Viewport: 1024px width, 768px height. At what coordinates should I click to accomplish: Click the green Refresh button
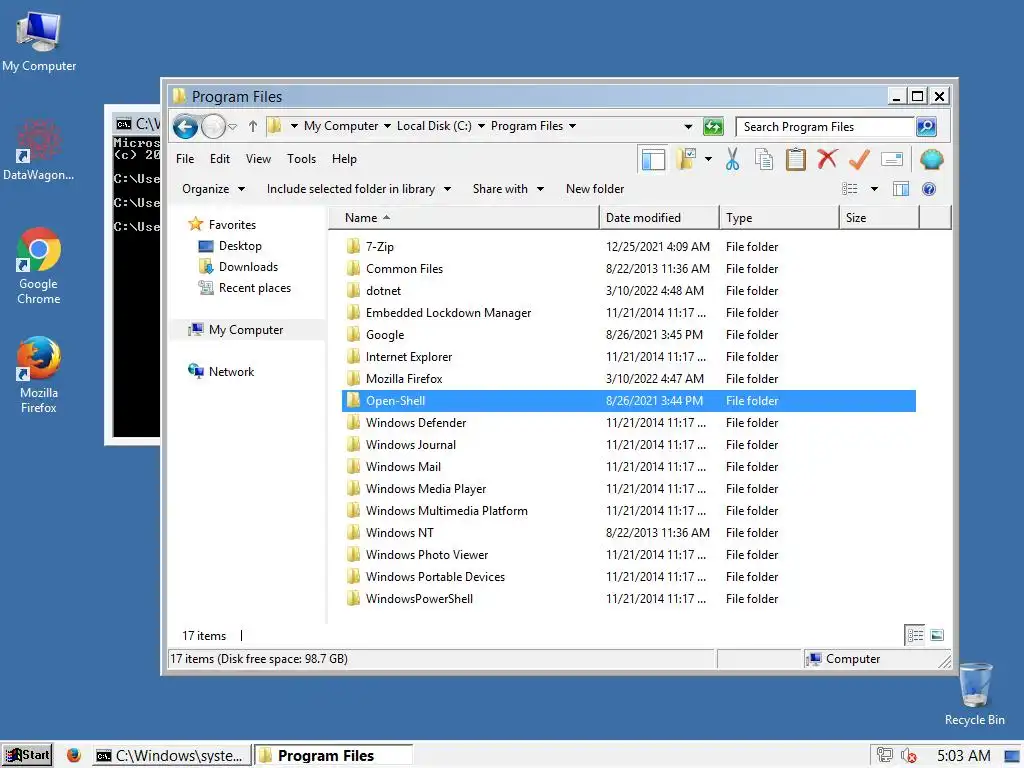[x=713, y=126]
